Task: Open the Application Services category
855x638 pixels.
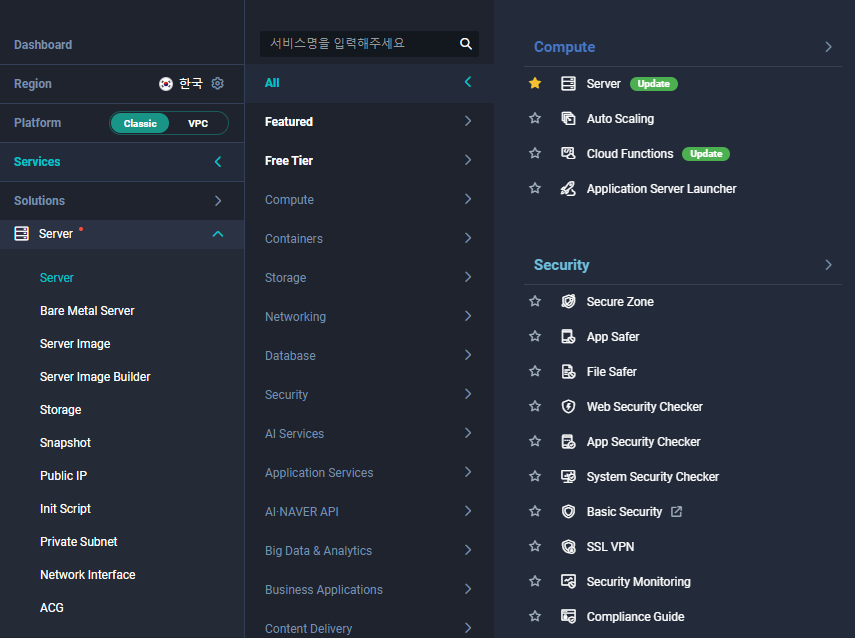Action: [369, 473]
